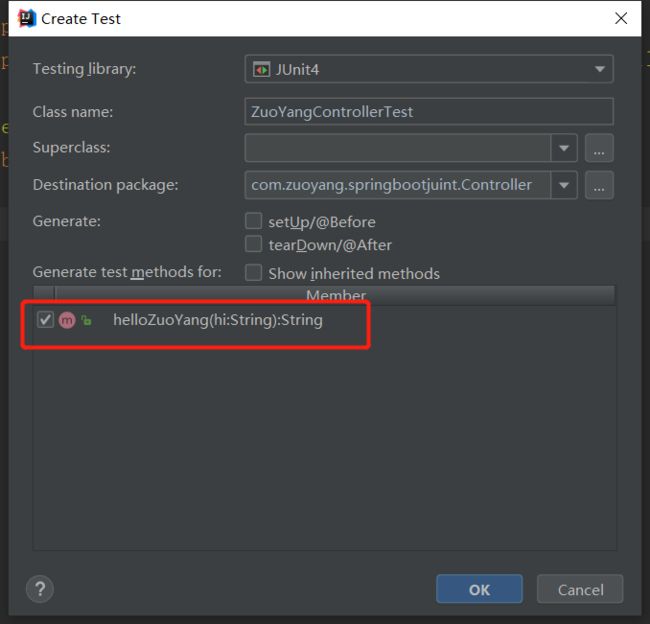This screenshot has height=624, width=650.
Task: Select the helloZuoYang(hi:String):String row
Action: click(x=325, y=320)
